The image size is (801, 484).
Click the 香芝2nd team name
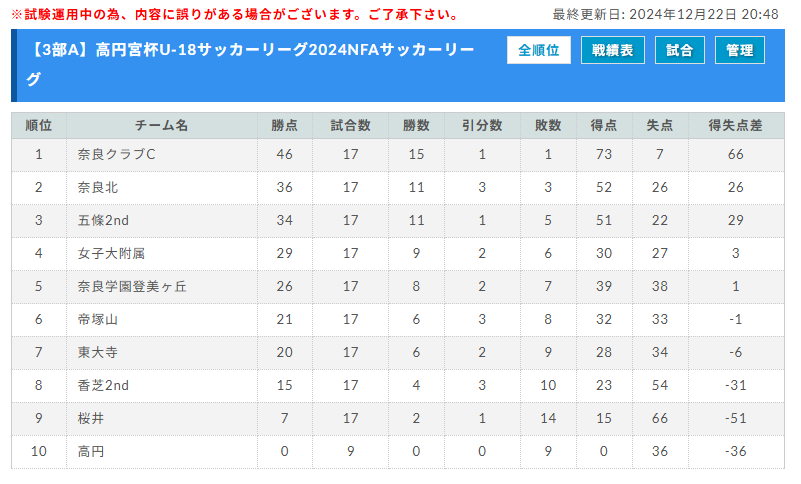point(104,385)
